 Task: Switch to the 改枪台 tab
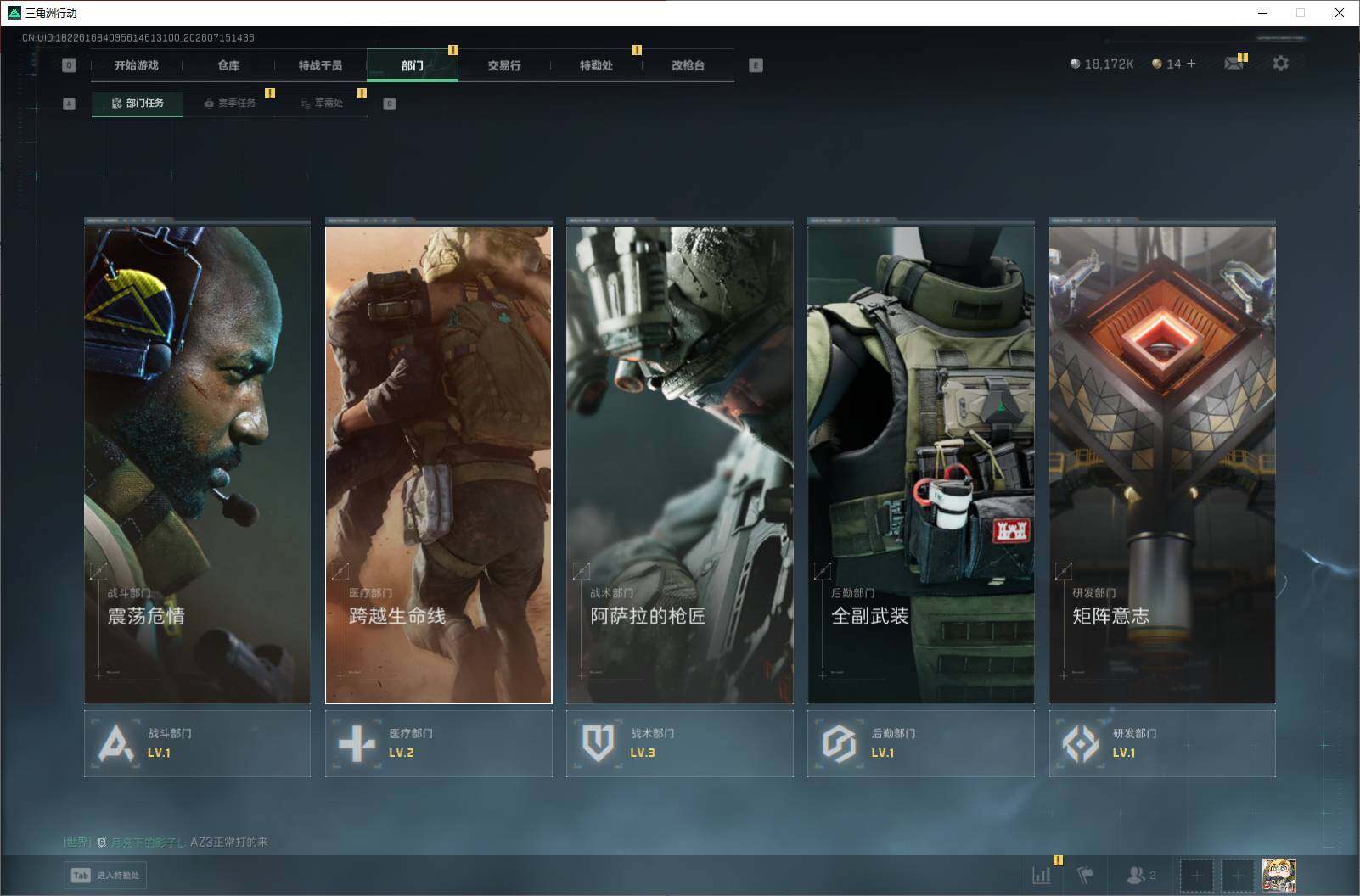tap(688, 65)
